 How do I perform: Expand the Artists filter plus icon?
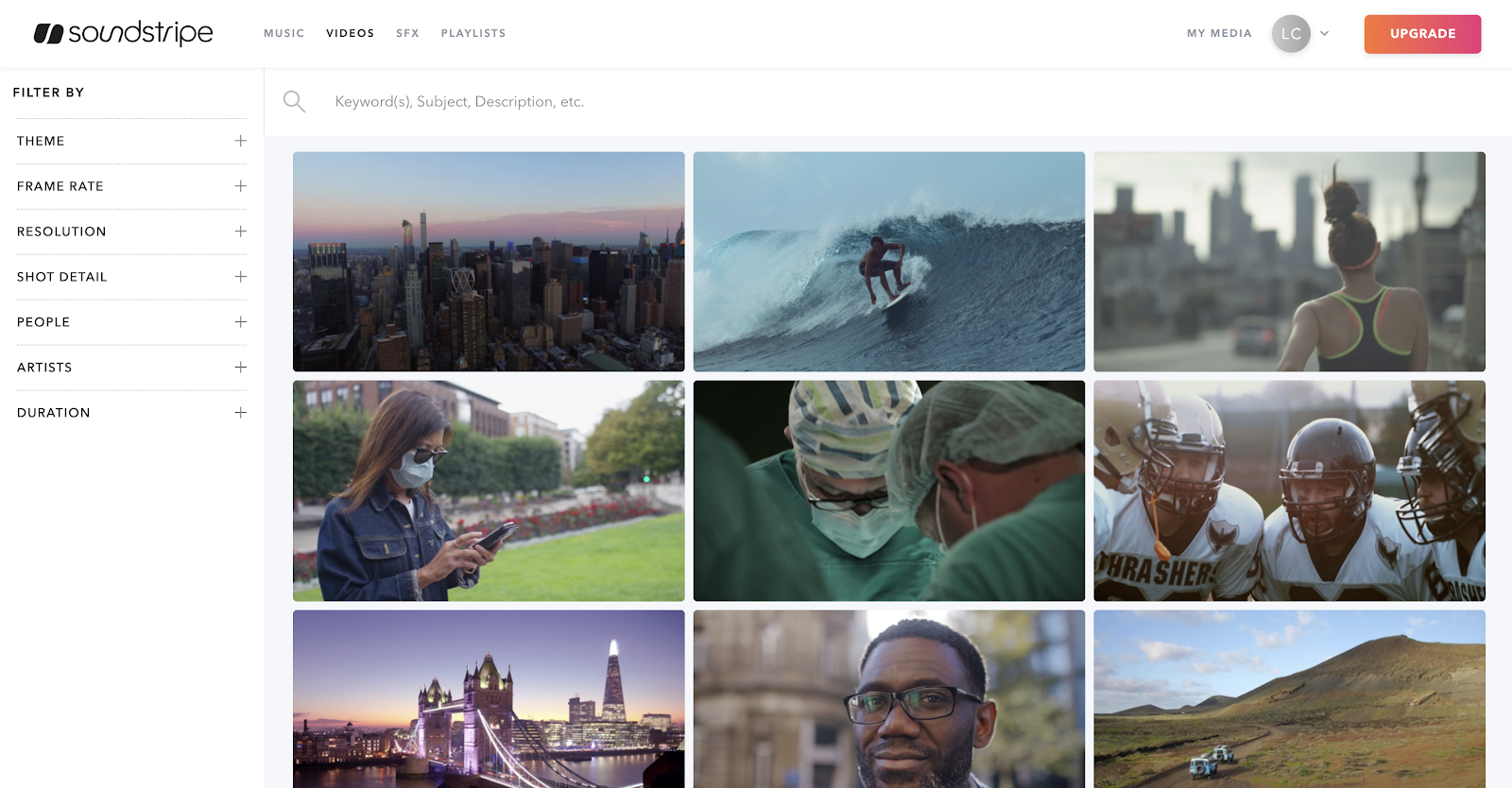(241, 368)
